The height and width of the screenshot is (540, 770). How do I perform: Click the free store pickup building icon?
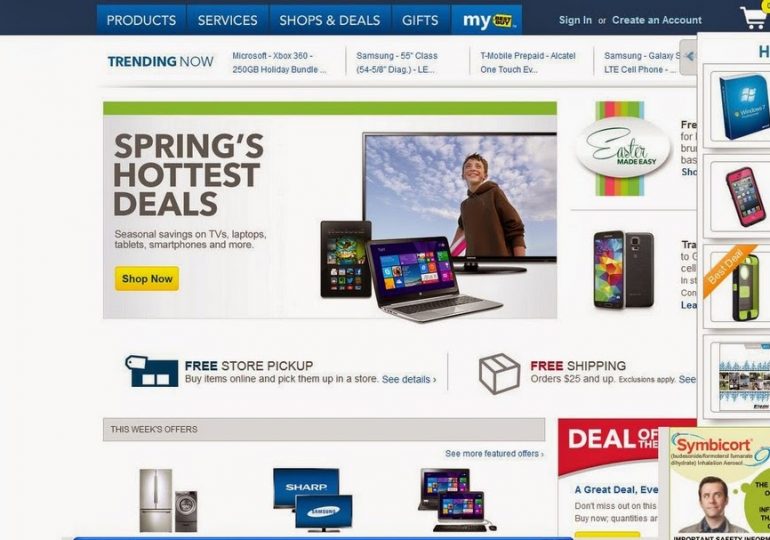click(152, 371)
